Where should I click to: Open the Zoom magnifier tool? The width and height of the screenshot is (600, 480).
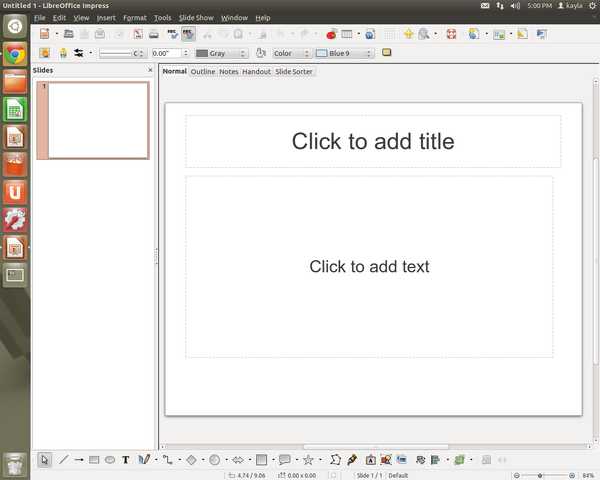[424, 34]
